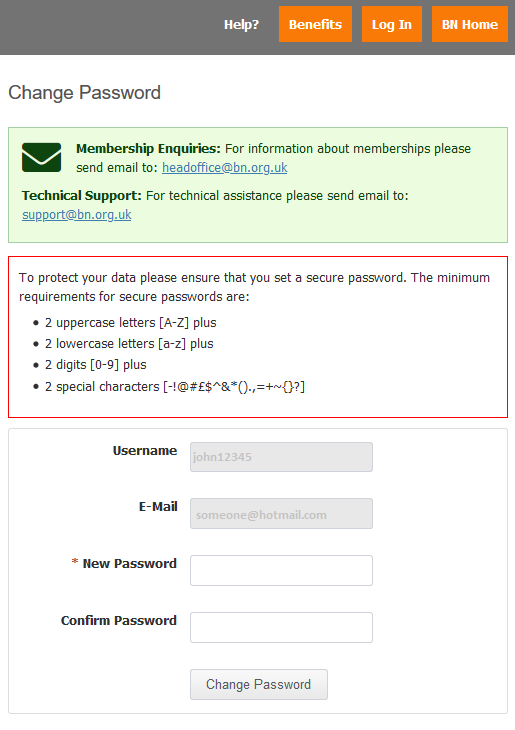Screen dimensions: 515x730
Task: Click the special characters requirement bullet
Action: (x=175, y=386)
